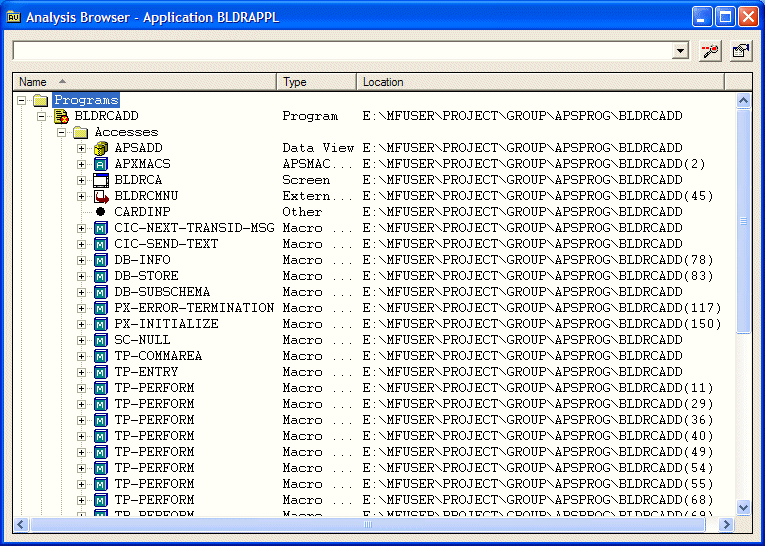Viewport: 765px width, 546px height.
Task: Click the BLDRCADD program icon
Action: tap(61, 116)
